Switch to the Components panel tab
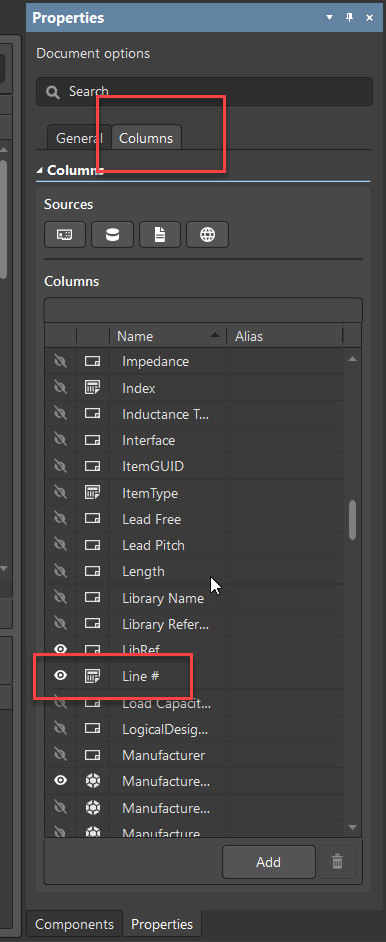Image resolution: width=386 pixels, height=942 pixels. pyautogui.click(x=74, y=924)
